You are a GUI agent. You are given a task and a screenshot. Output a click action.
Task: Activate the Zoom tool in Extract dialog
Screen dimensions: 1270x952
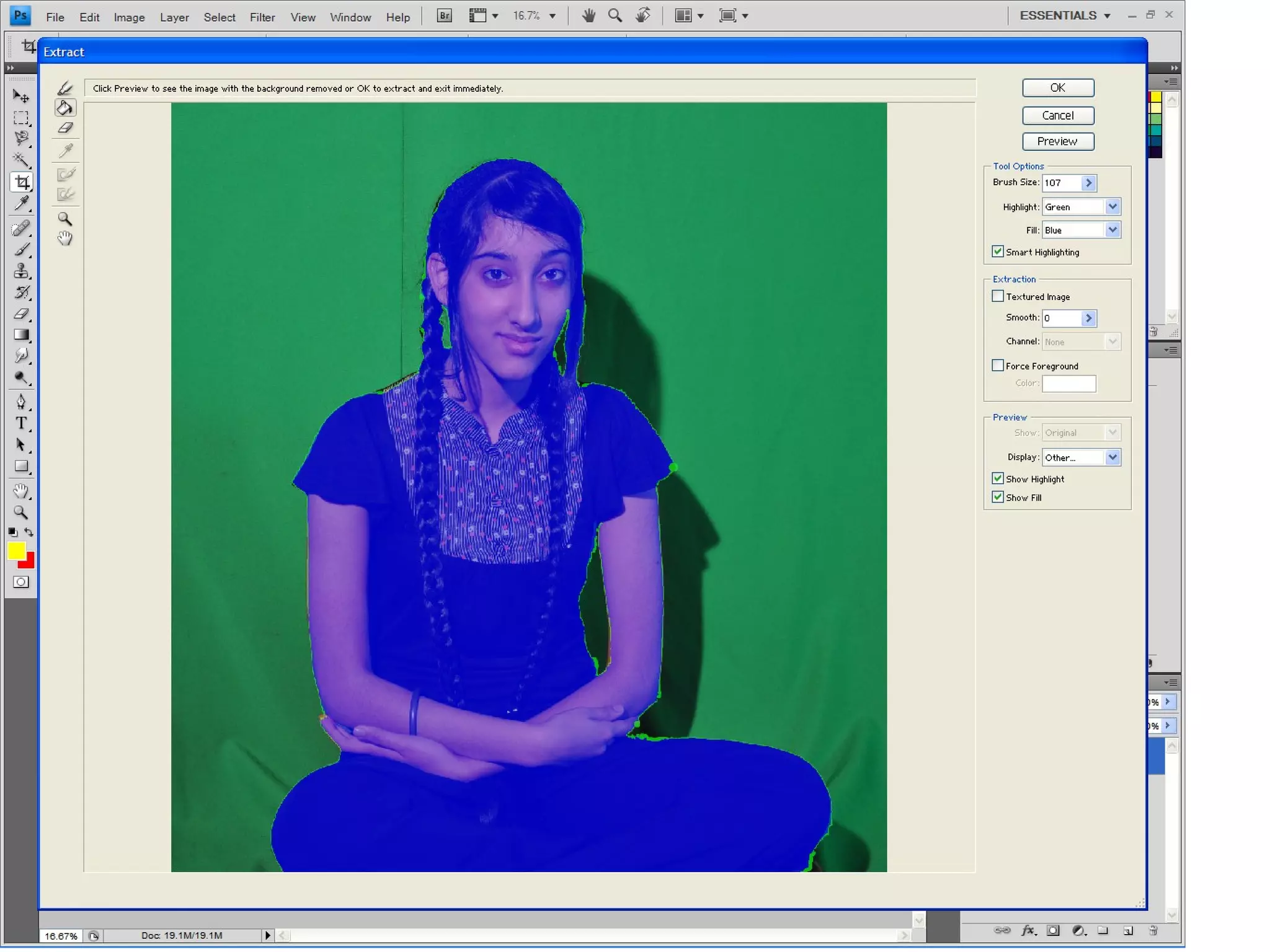[x=65, y=219]
